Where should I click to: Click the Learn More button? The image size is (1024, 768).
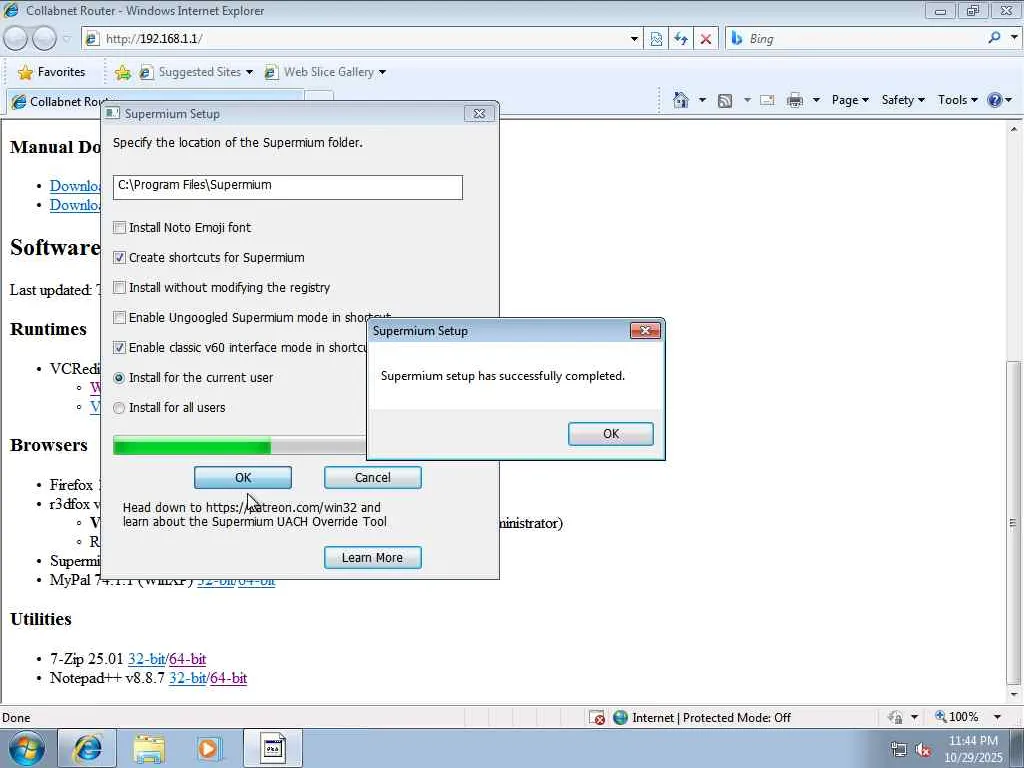coord(373,558)
